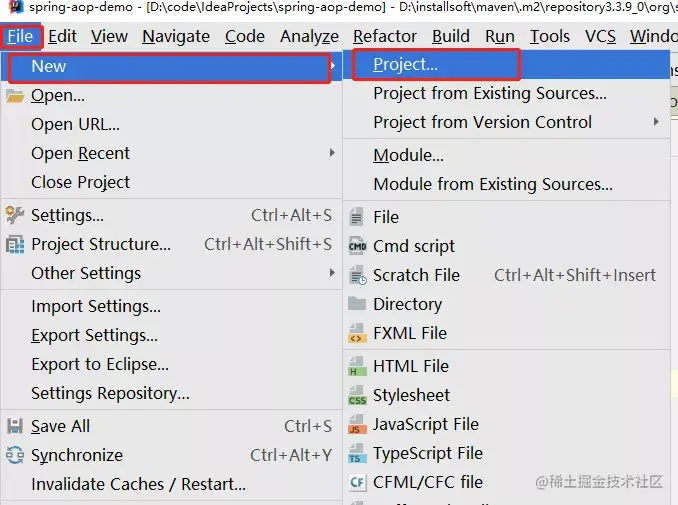Click the Cmd script file icon
The width and height of the screenshot is (678, 505).
(x=357, y=246)
